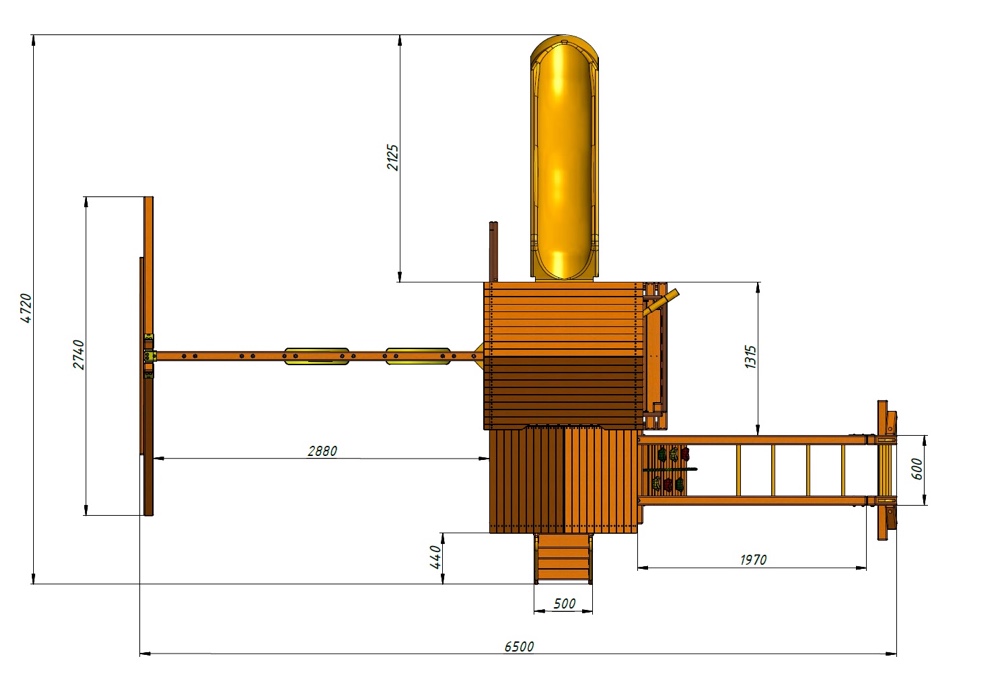The height and width of the screenshot is (688, 990).
Task: Click the yellow telescope on the tower corner
Action: pyautogui.click(x=665, y=300)
